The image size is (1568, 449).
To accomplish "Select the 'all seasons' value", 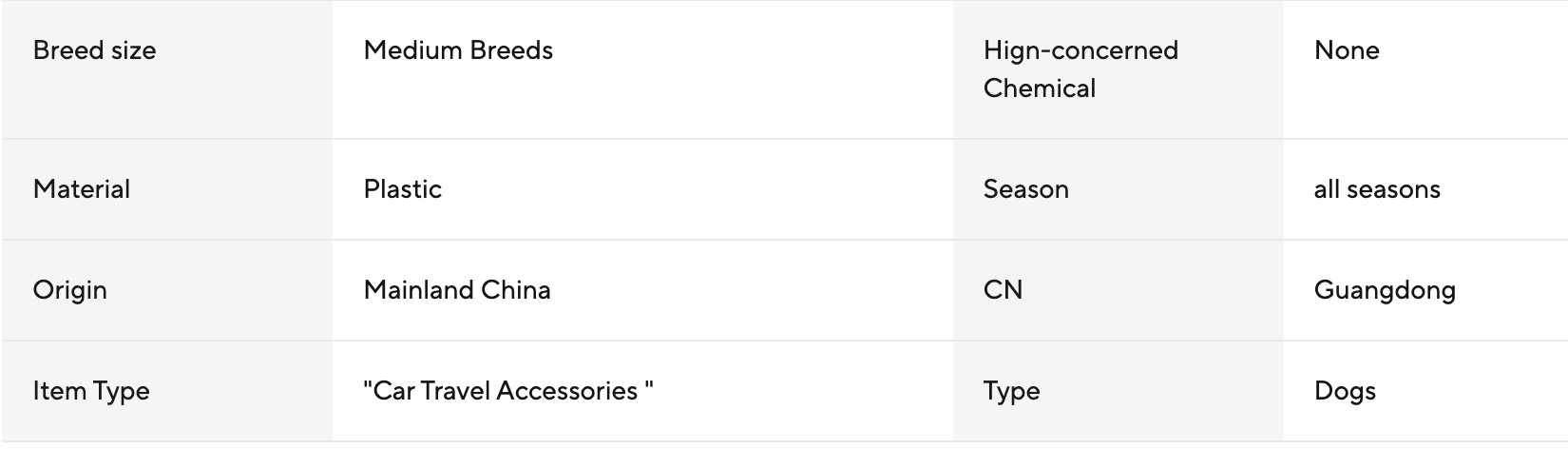I will click(x=1377, y=189).
